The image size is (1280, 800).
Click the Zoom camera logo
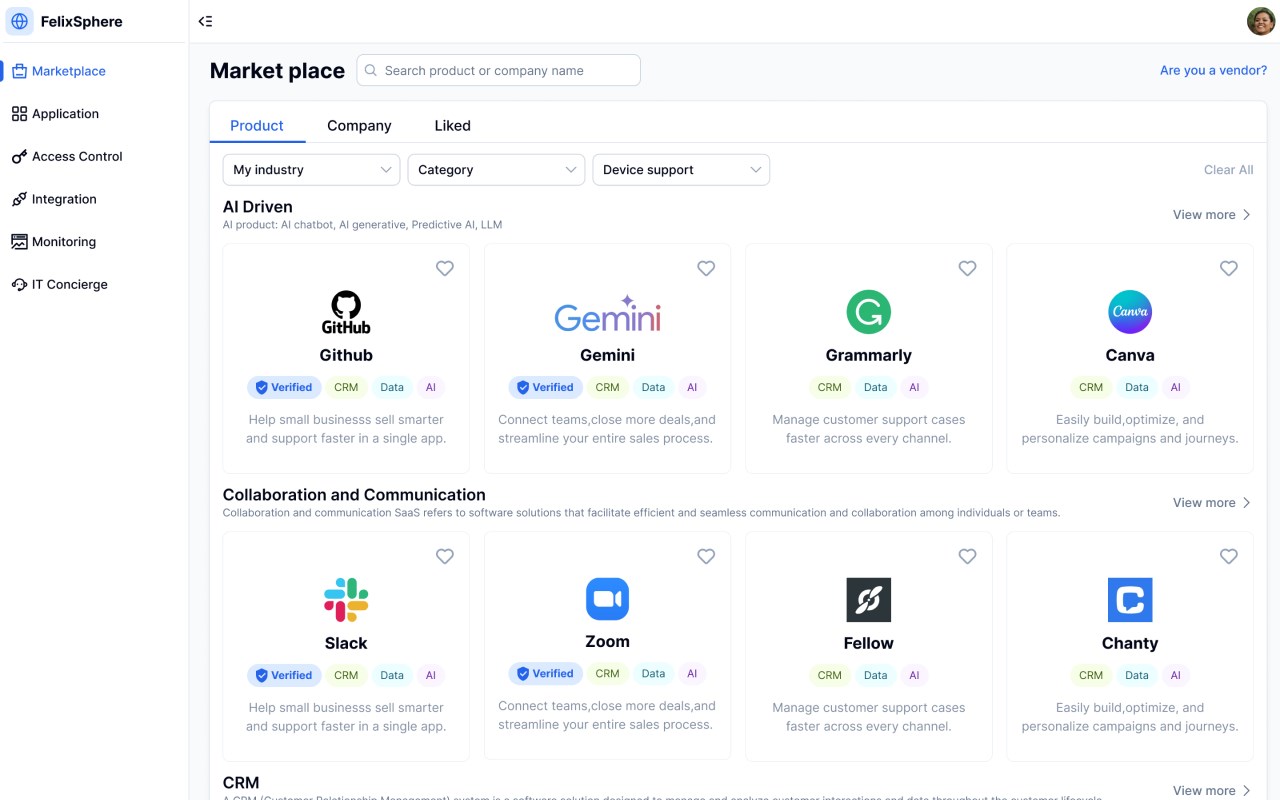607,599
